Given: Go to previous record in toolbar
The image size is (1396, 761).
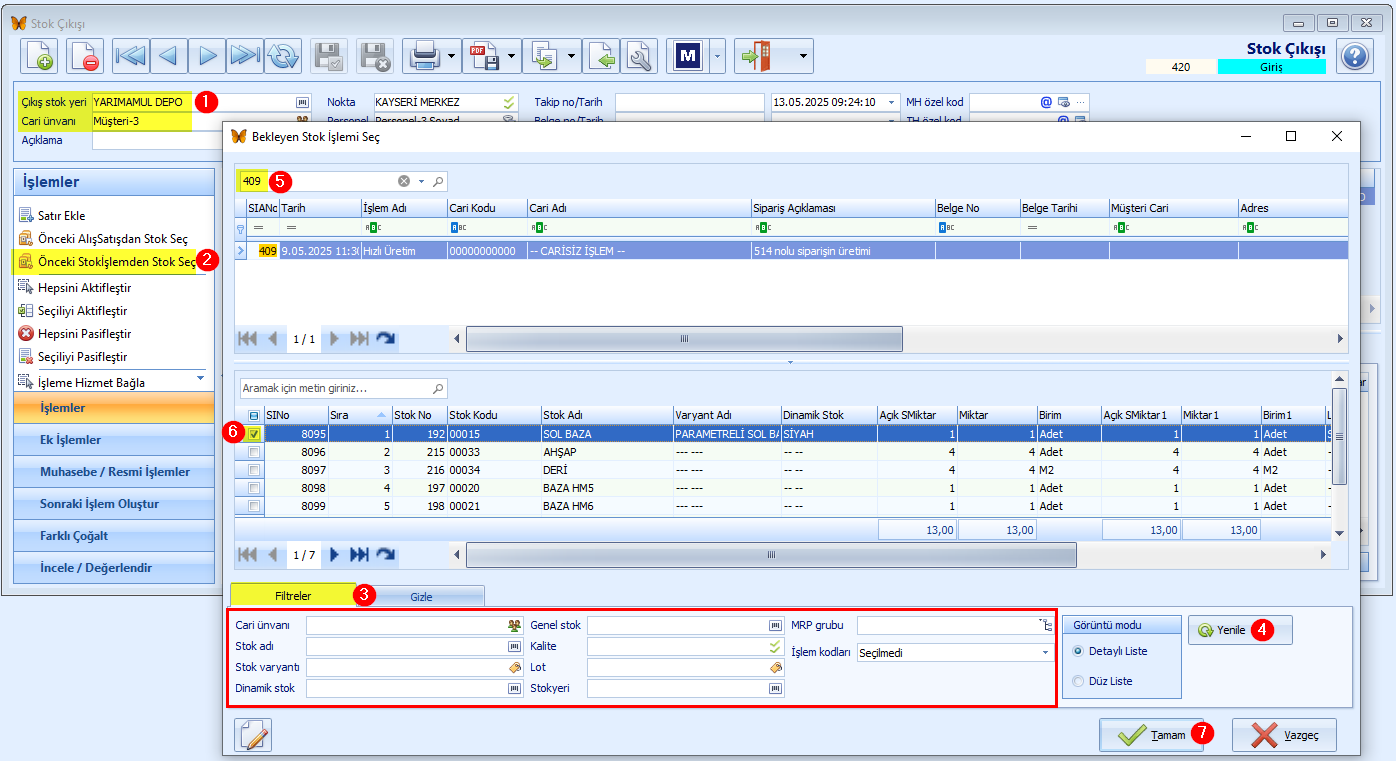Looking at the screenshot, I should coord(169,56).
